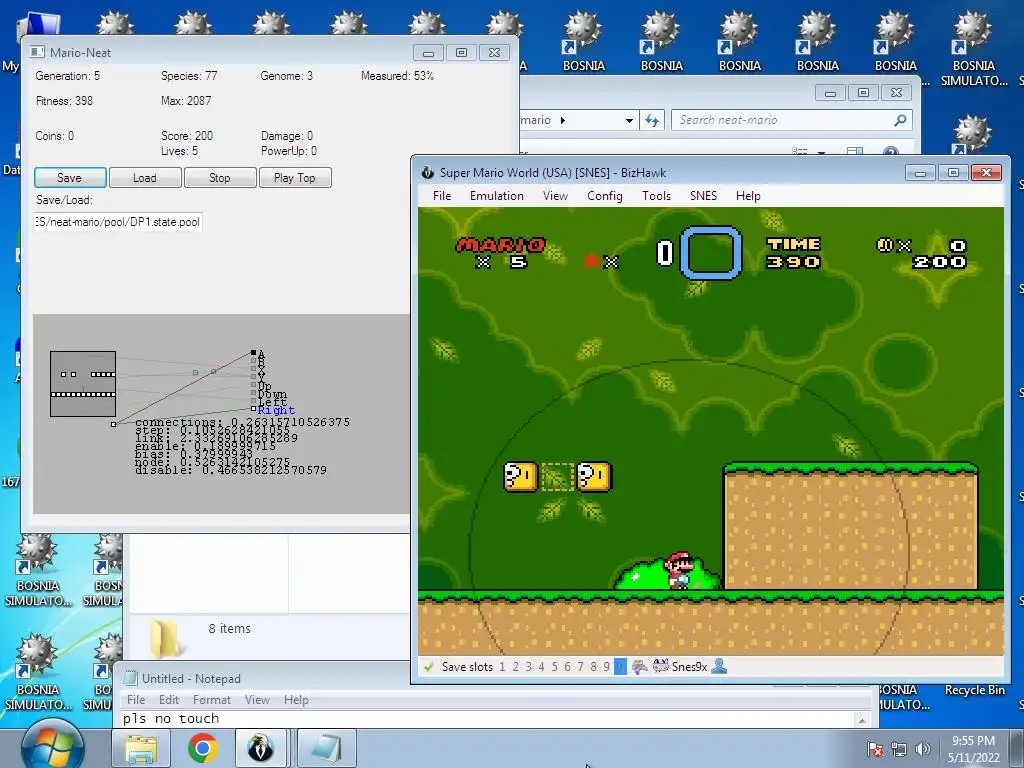The width and height of the screenshot is (1024, 768).
Task: Click the blue user profile icon in BizHawk
Action: pyautogui.click(x=719, y=666)
